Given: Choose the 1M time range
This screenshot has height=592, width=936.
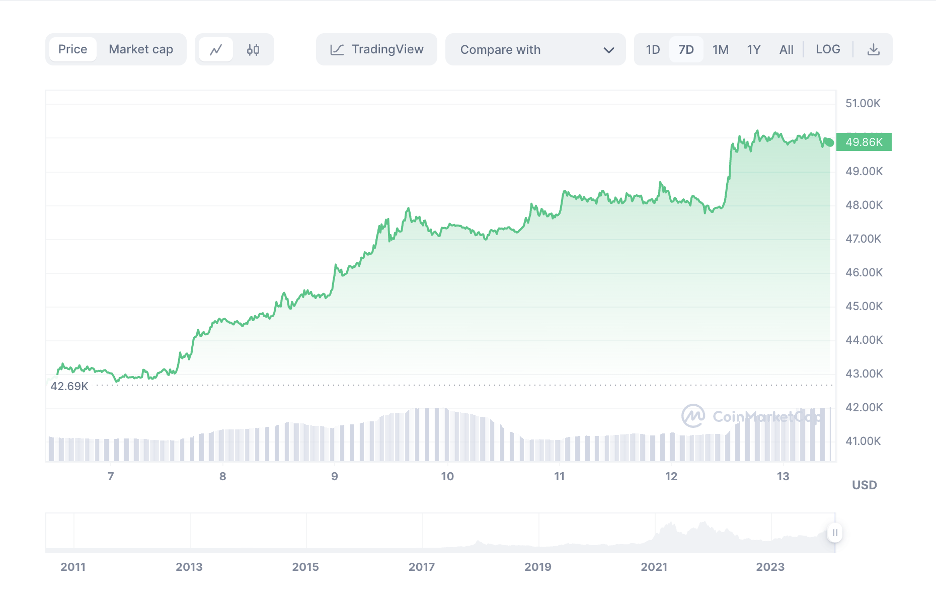Looking at the screenshot, I should [x=720, y=50].
